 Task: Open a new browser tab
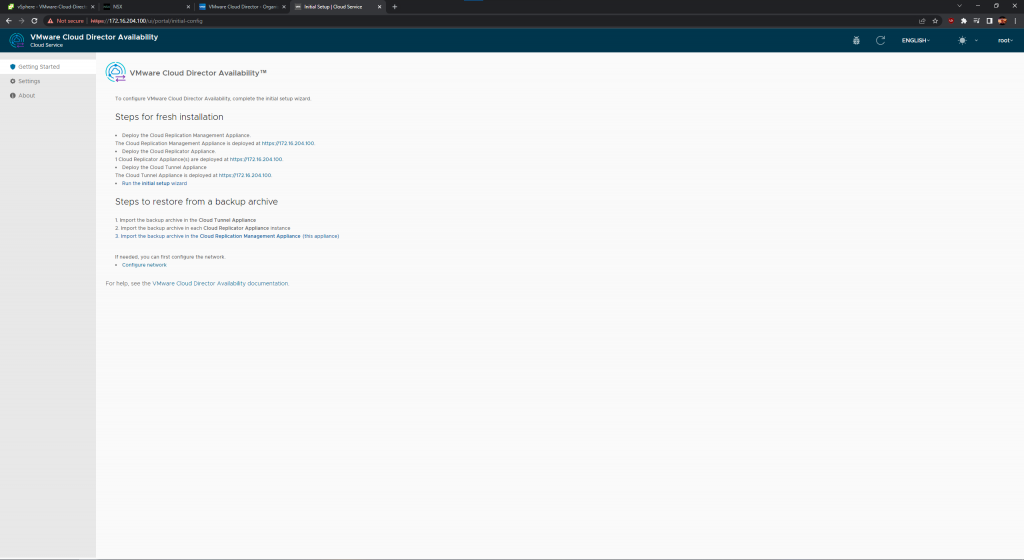[x=394, y=7]
